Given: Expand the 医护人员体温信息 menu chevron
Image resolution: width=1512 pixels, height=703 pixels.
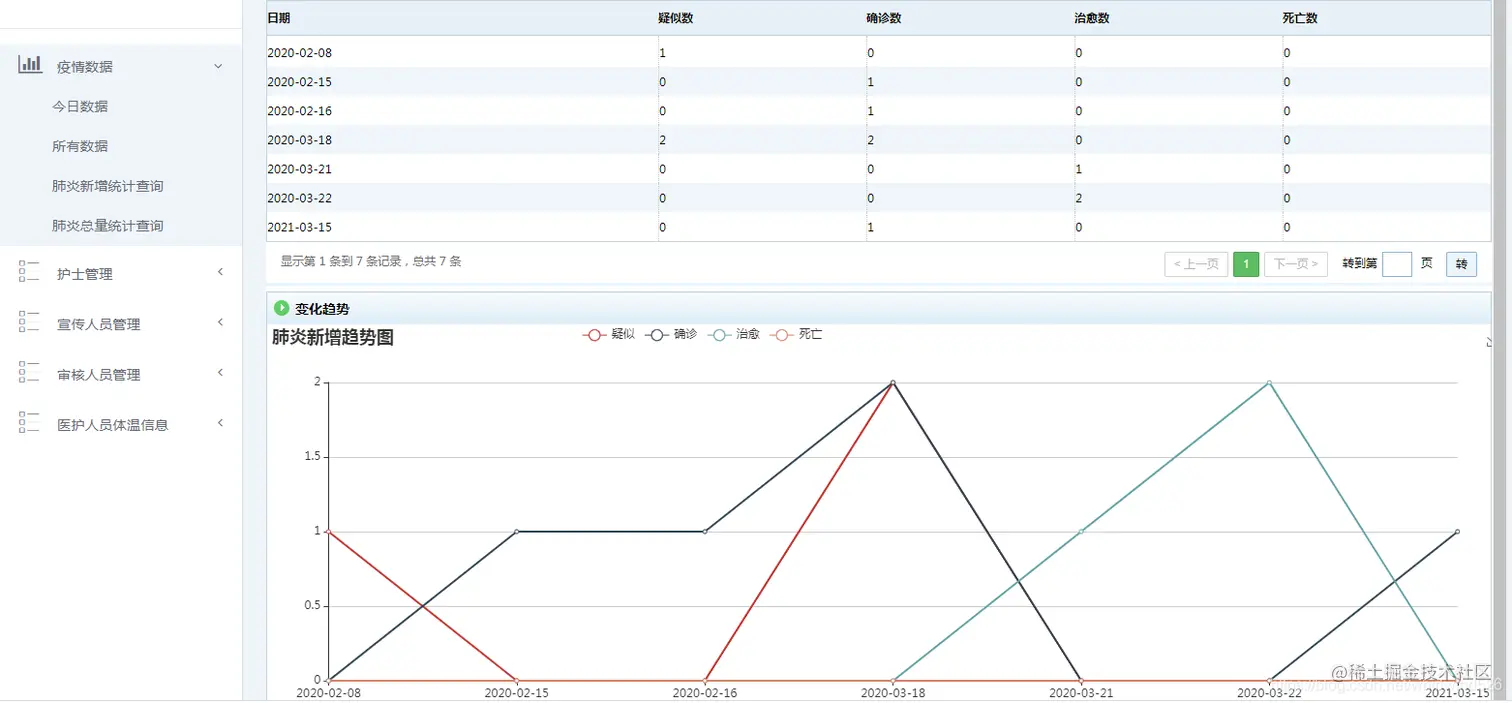Looking at the screenshot, I should [x=220, y=423].
